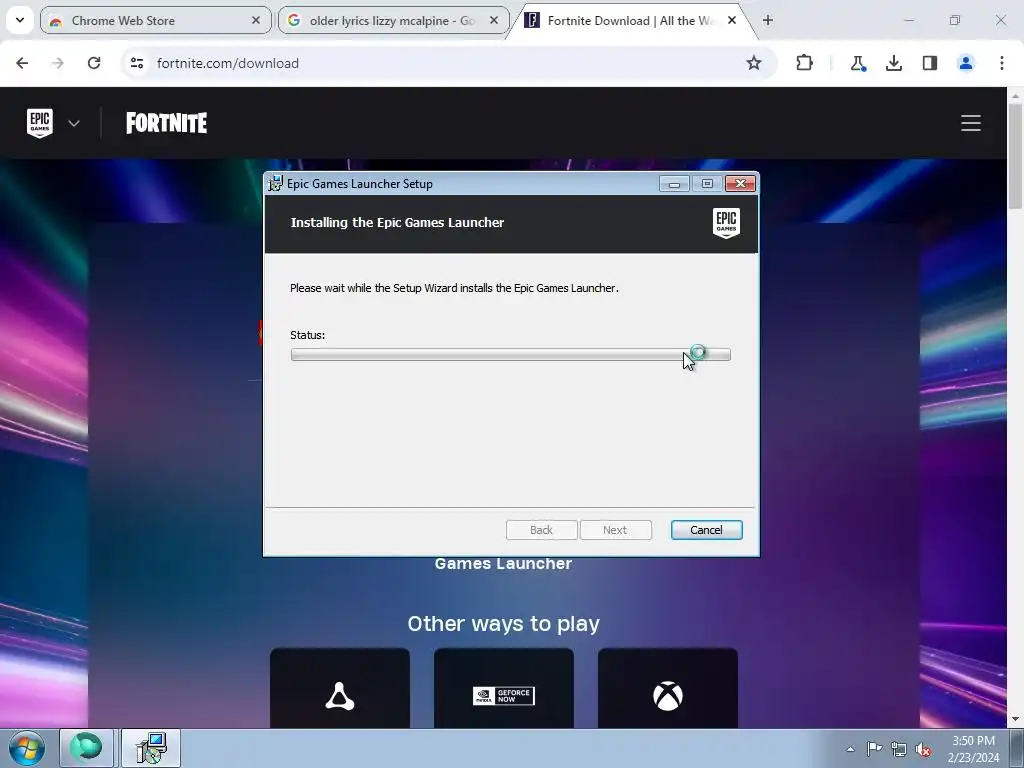
Task: Close the Fortnite Download tab
Action: (732, 20)
